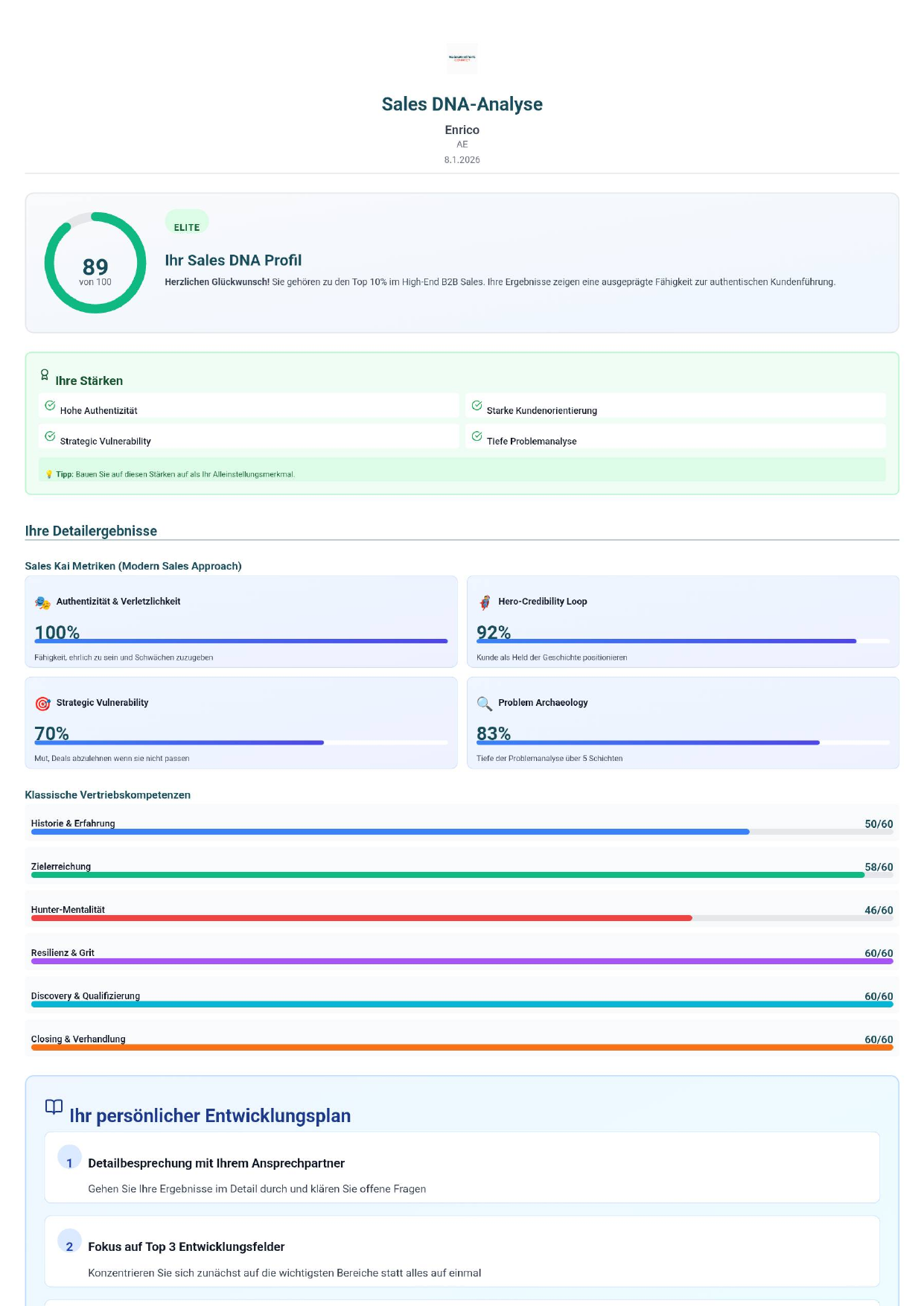
Task: Open the Fokus auf Top 3 Entwicklungsfelder step
Action: [186, 1246]
